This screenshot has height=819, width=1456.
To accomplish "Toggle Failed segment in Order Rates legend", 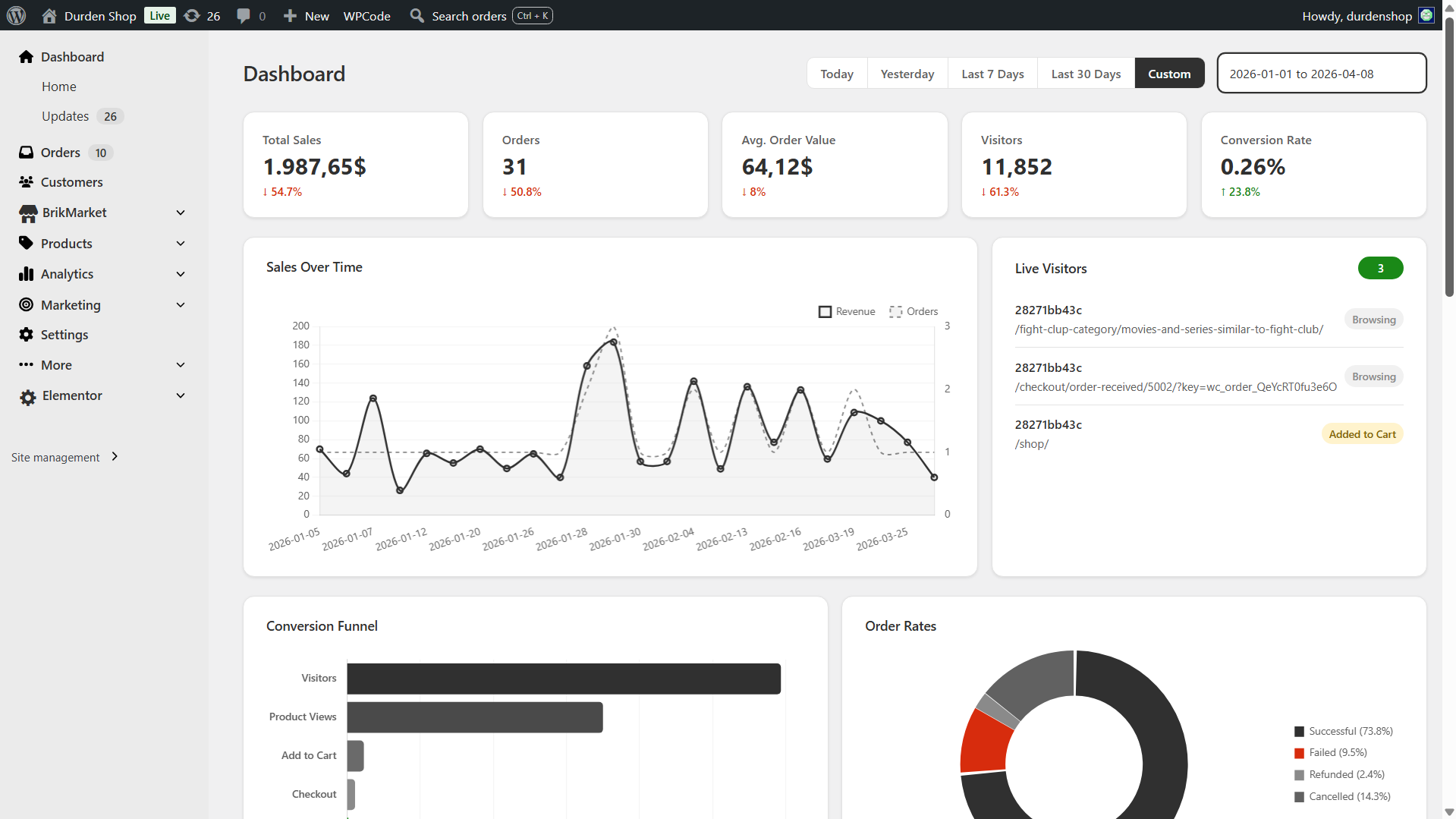I will 1330,752.
